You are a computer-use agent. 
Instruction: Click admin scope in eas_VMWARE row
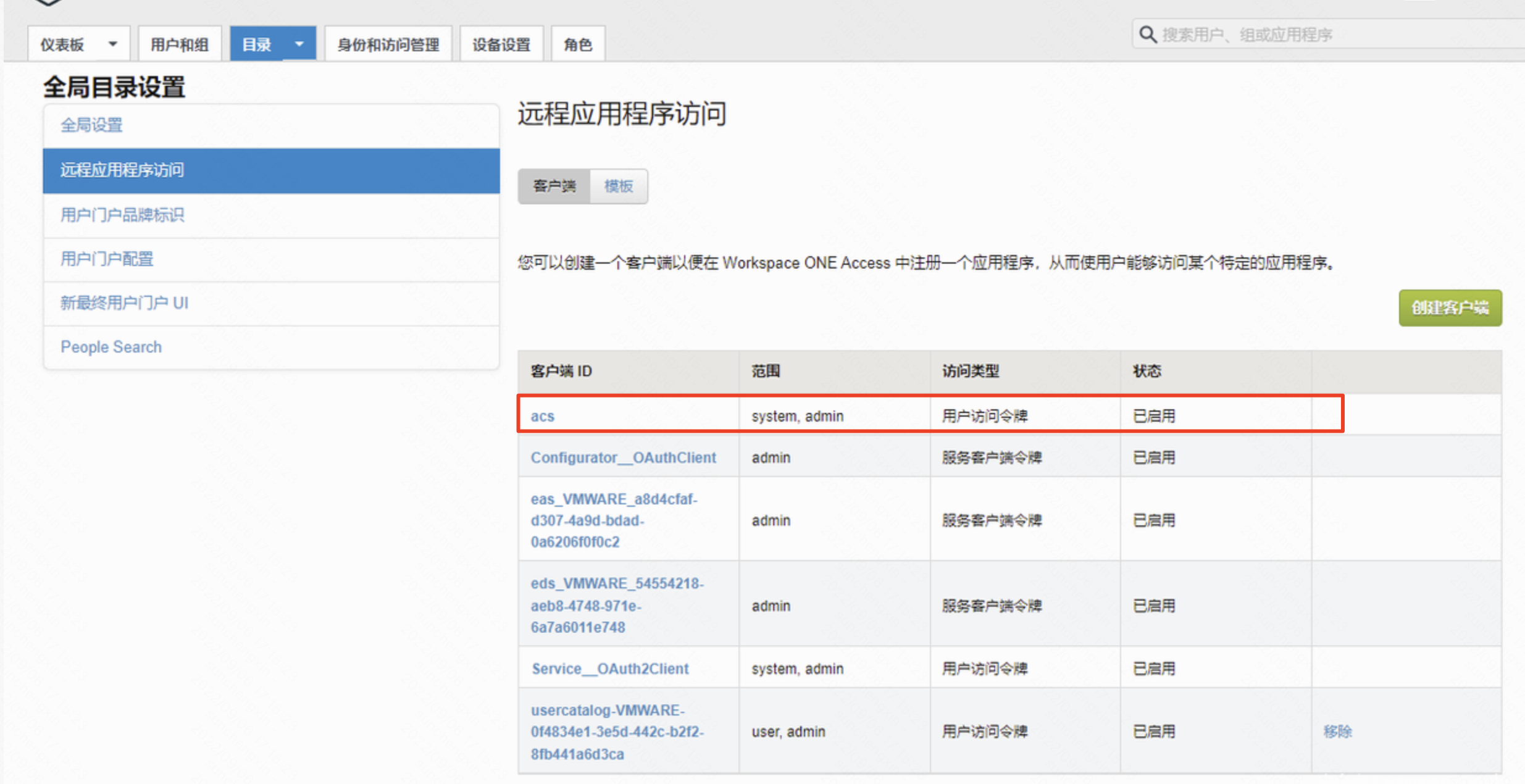pyautogui.click(x=771, y=520)
